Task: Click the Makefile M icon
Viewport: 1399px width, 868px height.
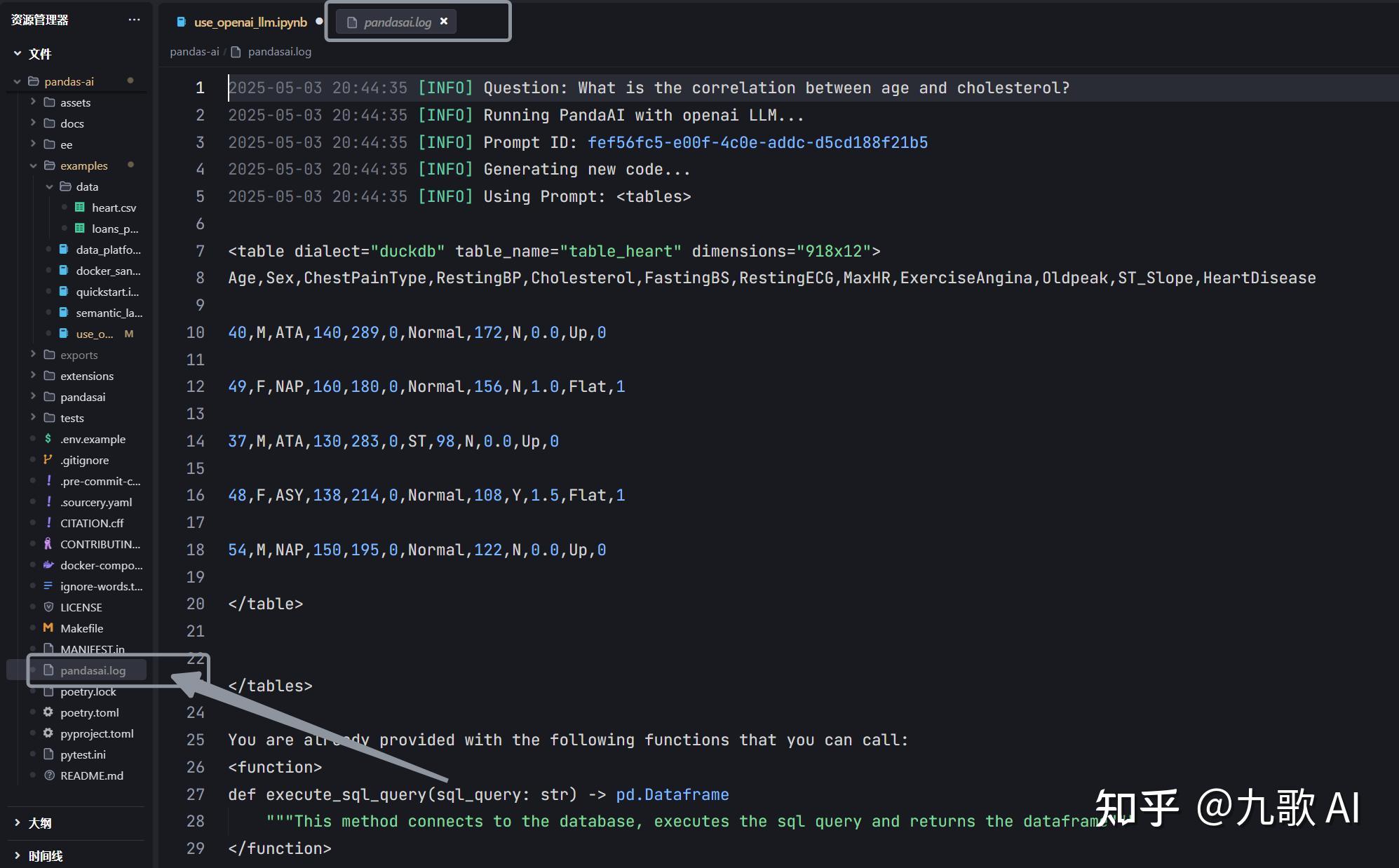Action: click(48, 628)
